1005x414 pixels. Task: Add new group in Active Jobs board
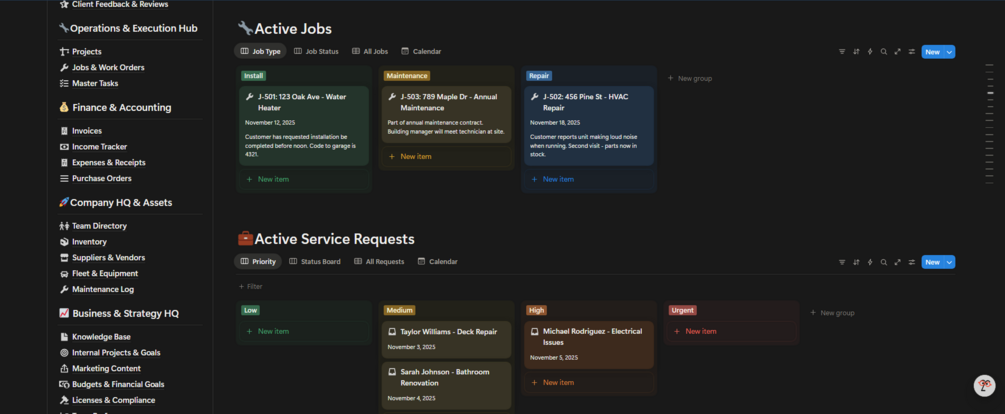pos(690,78)
